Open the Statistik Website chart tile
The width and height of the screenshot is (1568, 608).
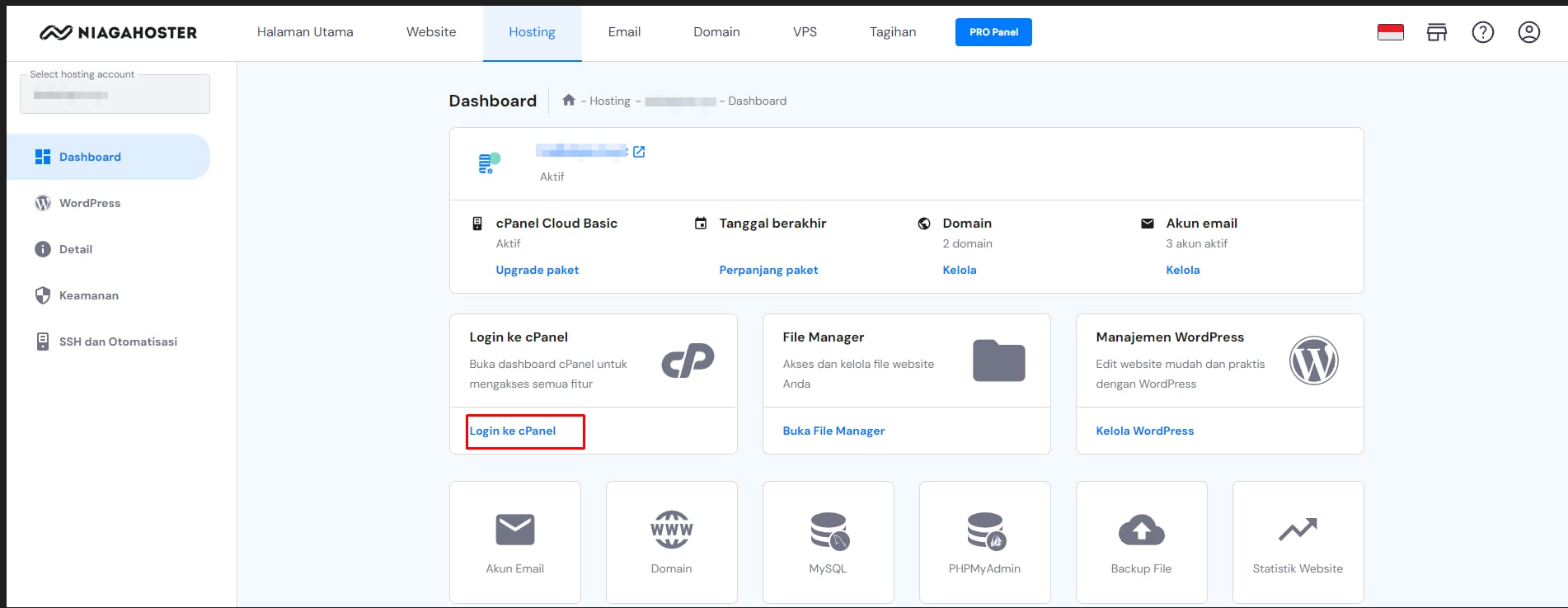1298,542
